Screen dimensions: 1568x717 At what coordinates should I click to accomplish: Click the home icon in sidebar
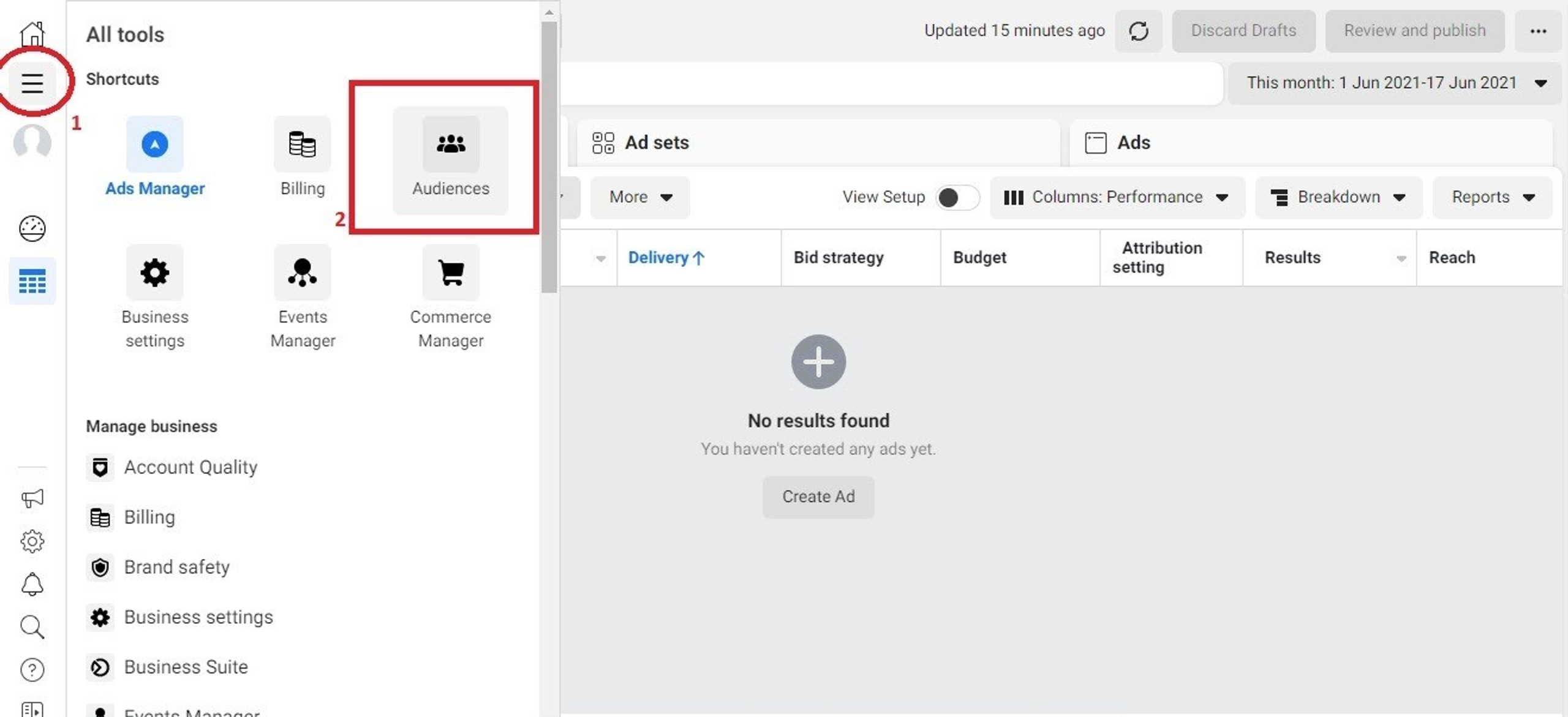[32, 34]
